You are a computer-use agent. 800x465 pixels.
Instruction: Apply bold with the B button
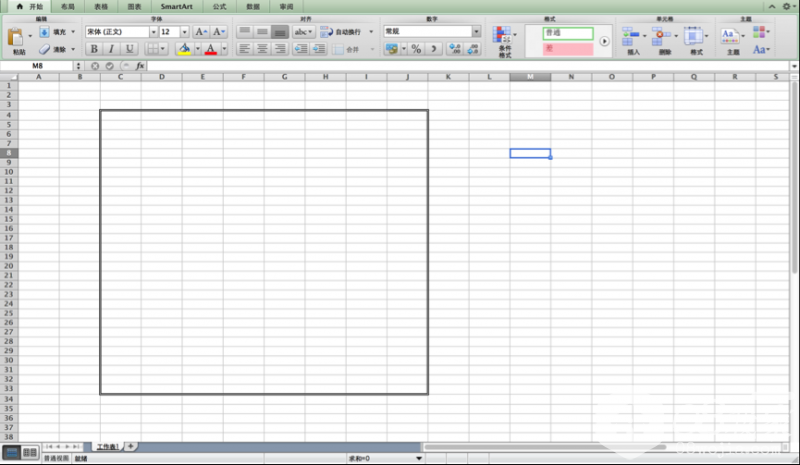click(x=94, y=49)
